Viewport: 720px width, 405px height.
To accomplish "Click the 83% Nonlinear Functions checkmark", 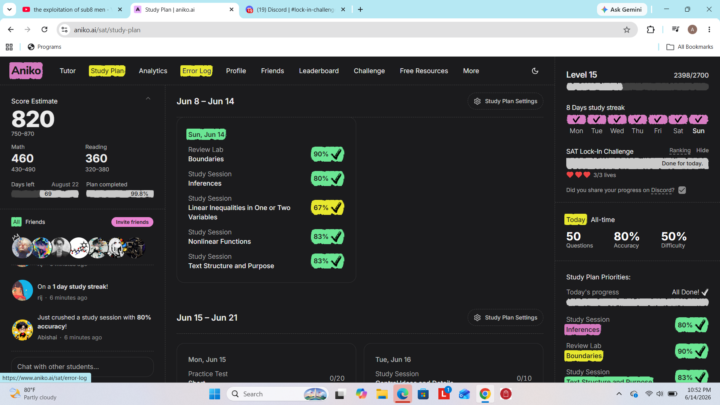I will 327,237.
